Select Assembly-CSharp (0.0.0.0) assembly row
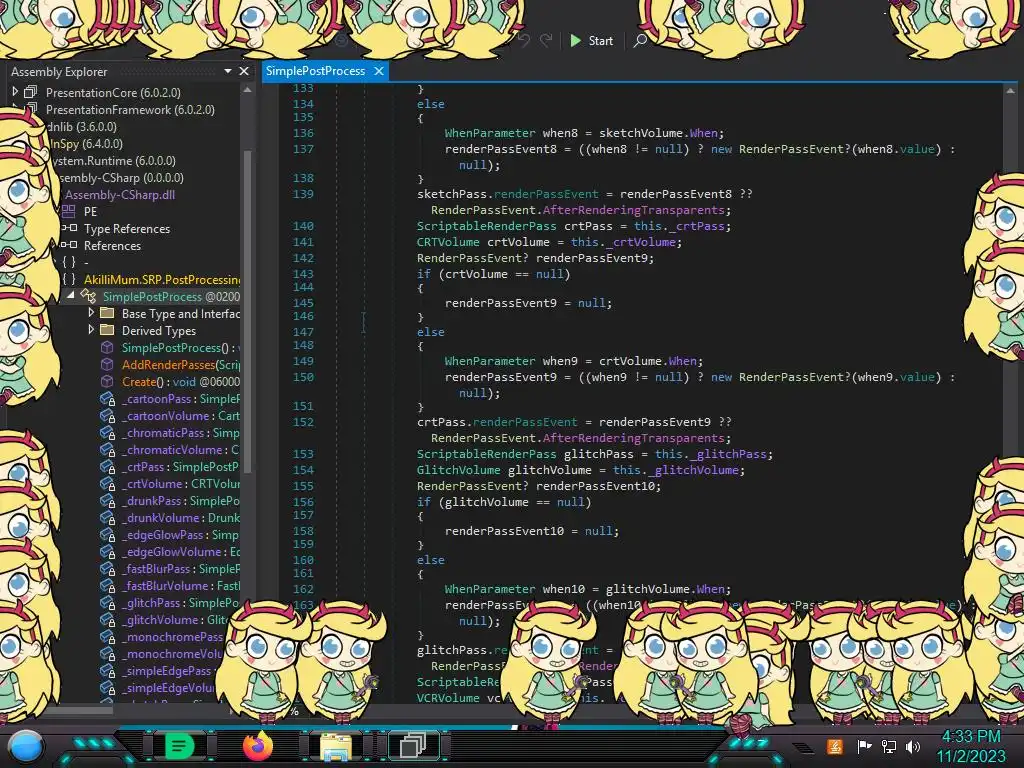The width and height of the screenshot is (1024, 768). pos(121,178)
